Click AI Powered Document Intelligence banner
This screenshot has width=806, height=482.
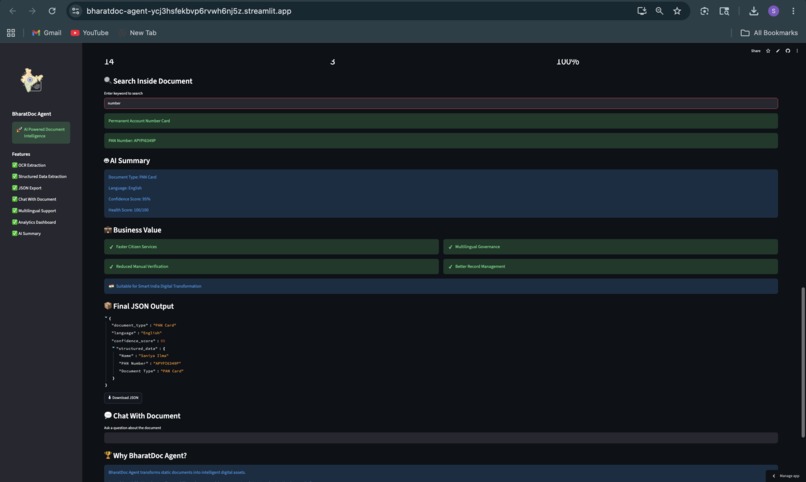tap(41, 133)
